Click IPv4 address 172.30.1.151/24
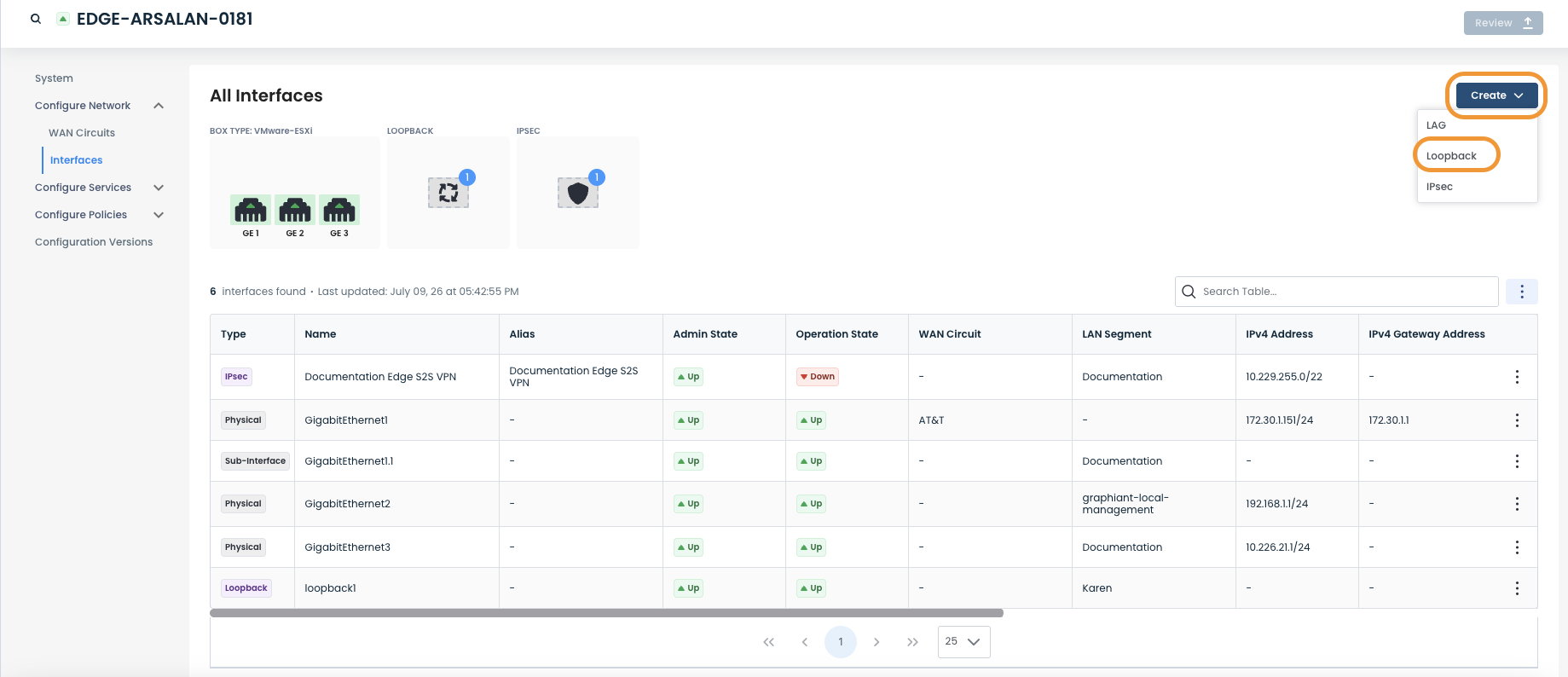The height and width of the screenshot is (677, 1568). pos(1279,420)
